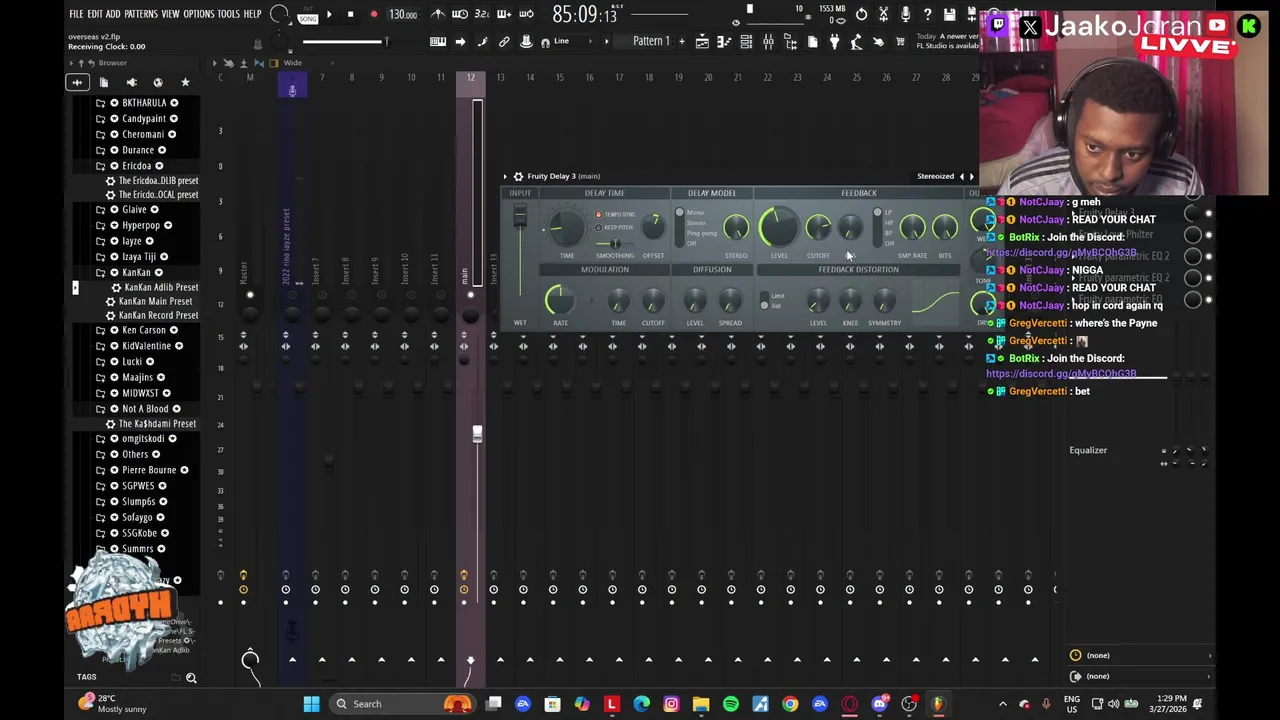The height and width of the screenshot is (720, 1280).
Task: Click the Windows Start button
Action: (x=311, y=704)
